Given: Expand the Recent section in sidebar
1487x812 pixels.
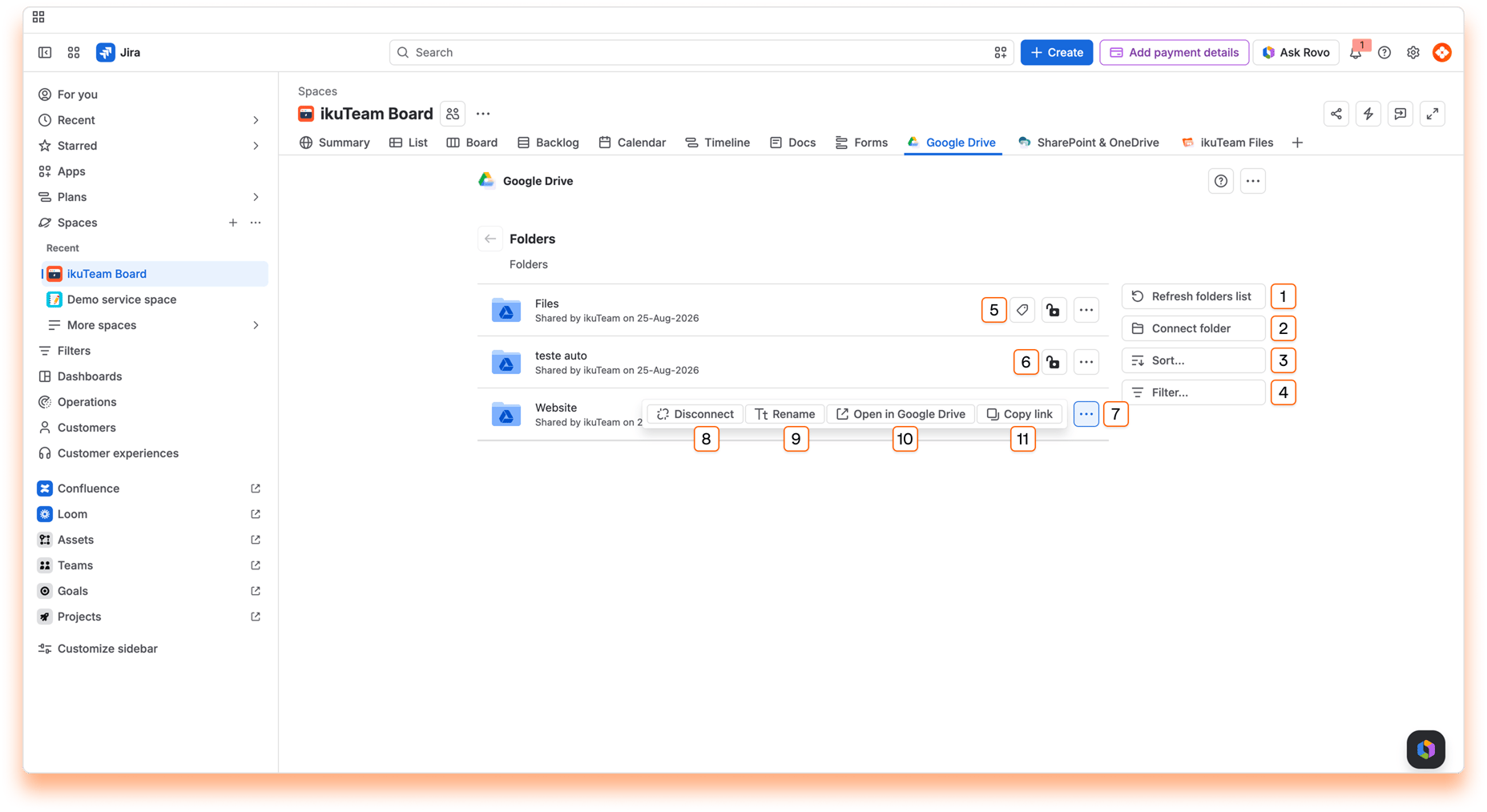Looking at the screenshot, I should (x=256, y=120).
